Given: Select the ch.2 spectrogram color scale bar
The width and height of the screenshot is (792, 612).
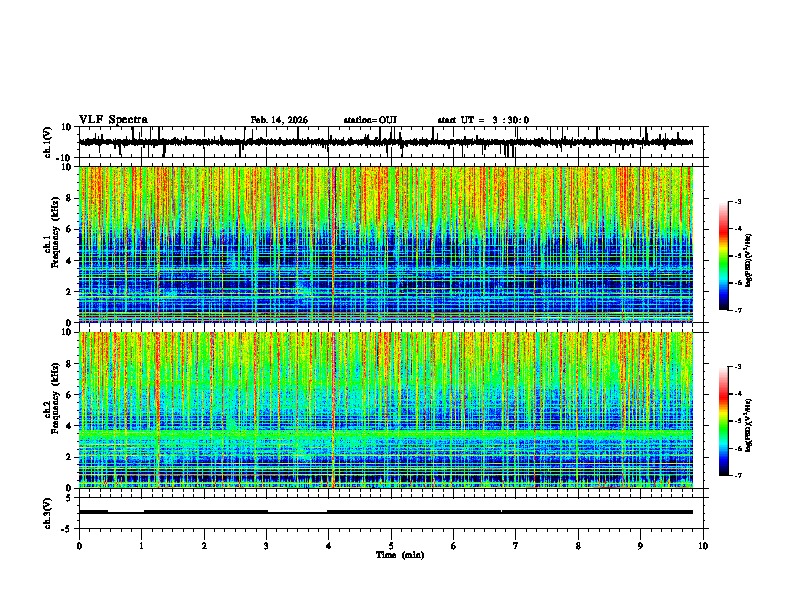Looking at the screenshot, I should coord(723,421).
